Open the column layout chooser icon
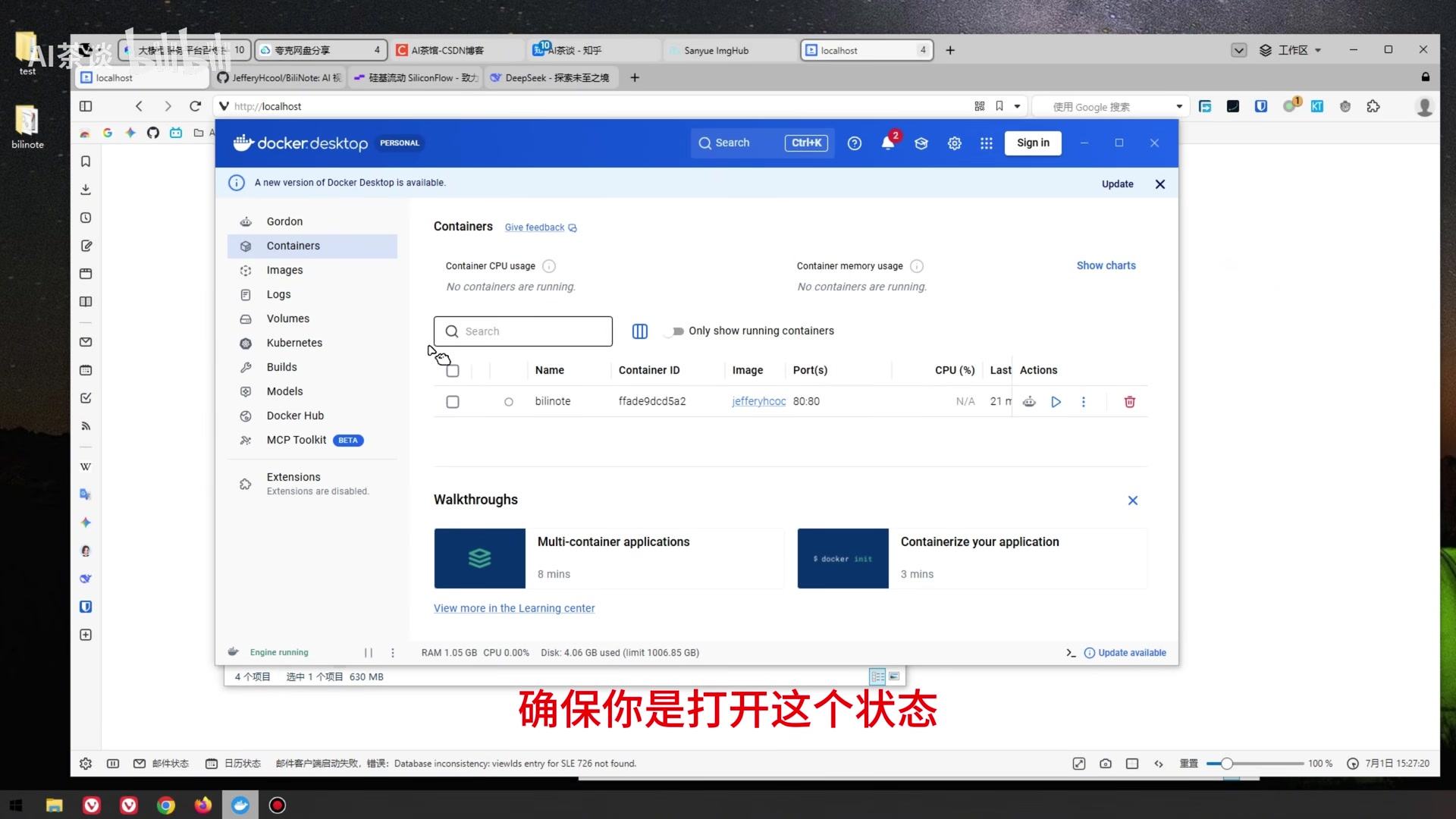Image resolution: width=1456 pixels, height=819 pixels. tap(640, 331)
